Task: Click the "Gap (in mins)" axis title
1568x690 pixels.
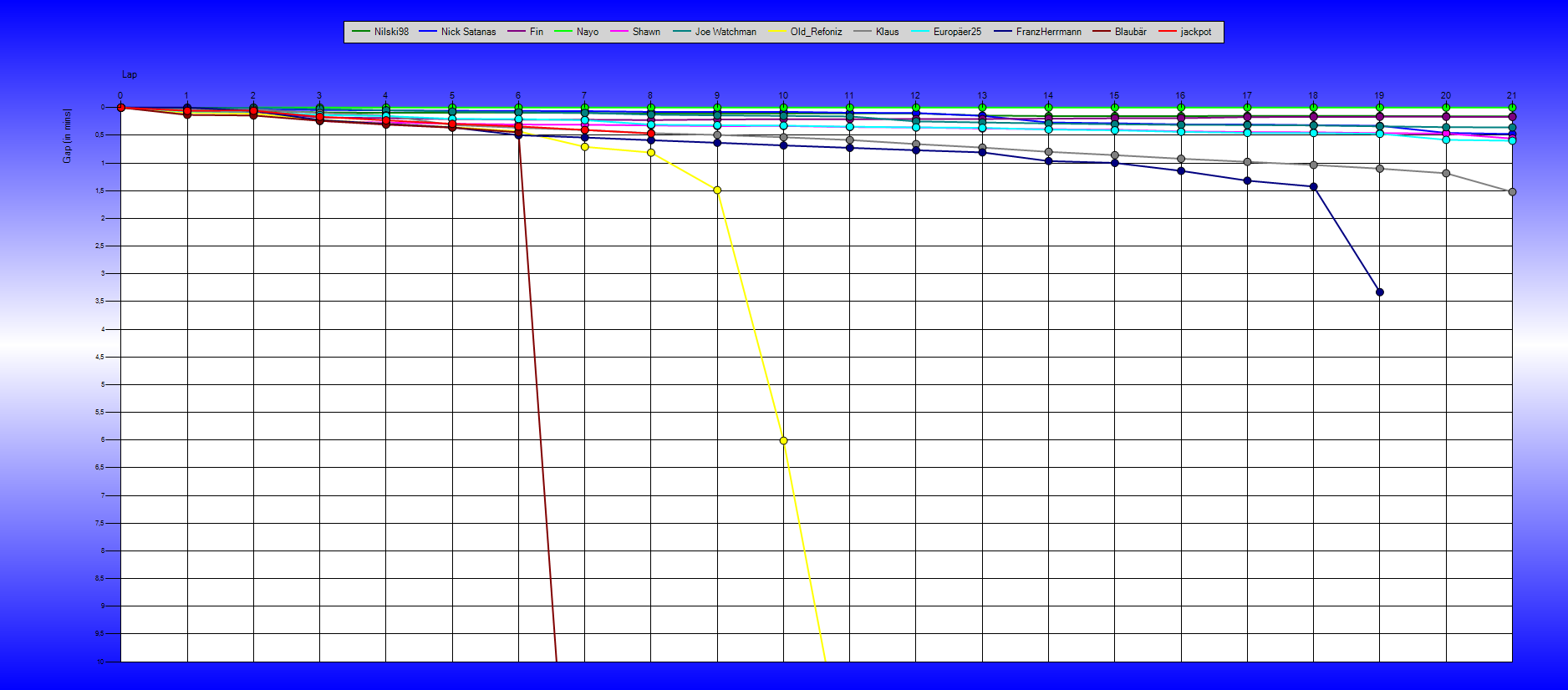Action: tap(68, 135)
